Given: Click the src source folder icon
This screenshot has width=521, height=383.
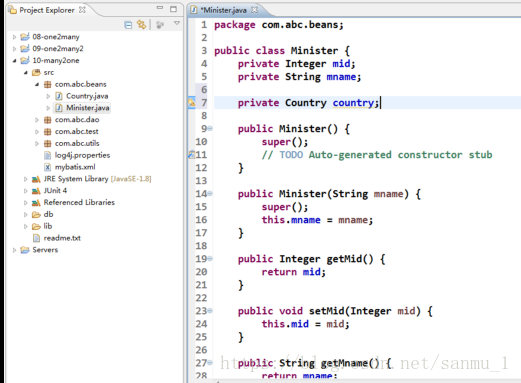Looking at the screenshot, I should [x=36, y=72].
